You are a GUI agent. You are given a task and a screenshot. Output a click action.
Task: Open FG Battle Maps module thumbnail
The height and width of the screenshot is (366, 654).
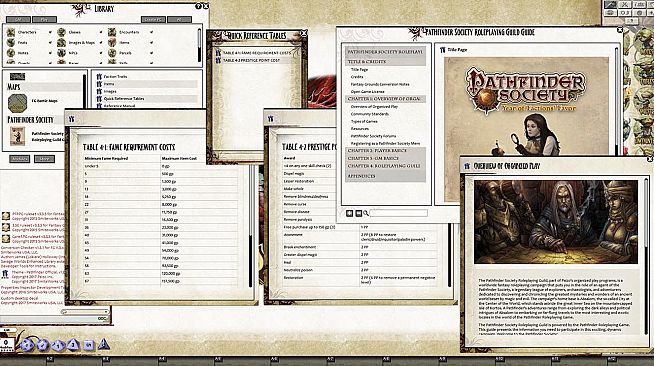tap(18, 103)
